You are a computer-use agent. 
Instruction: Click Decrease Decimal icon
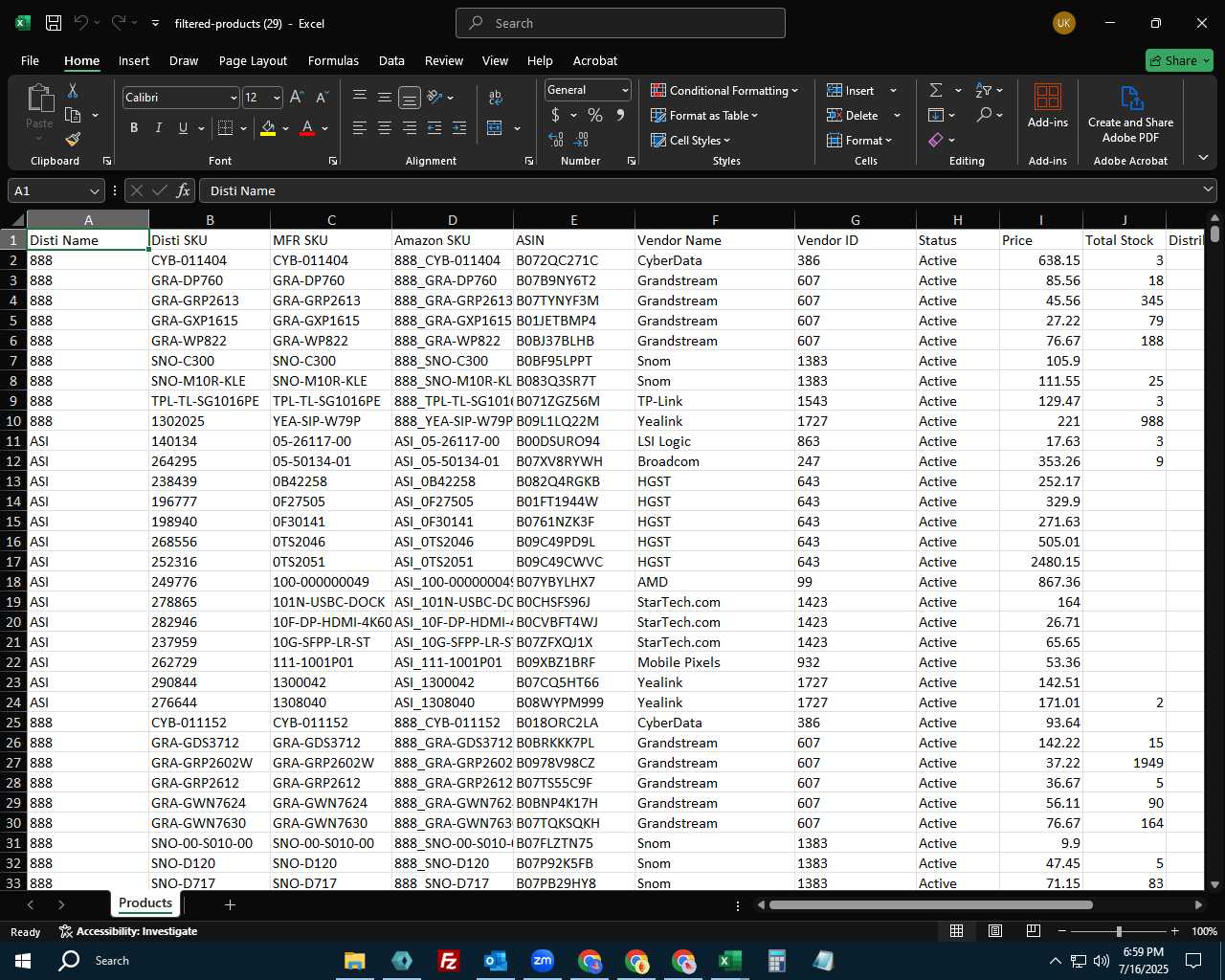(581, 140)
